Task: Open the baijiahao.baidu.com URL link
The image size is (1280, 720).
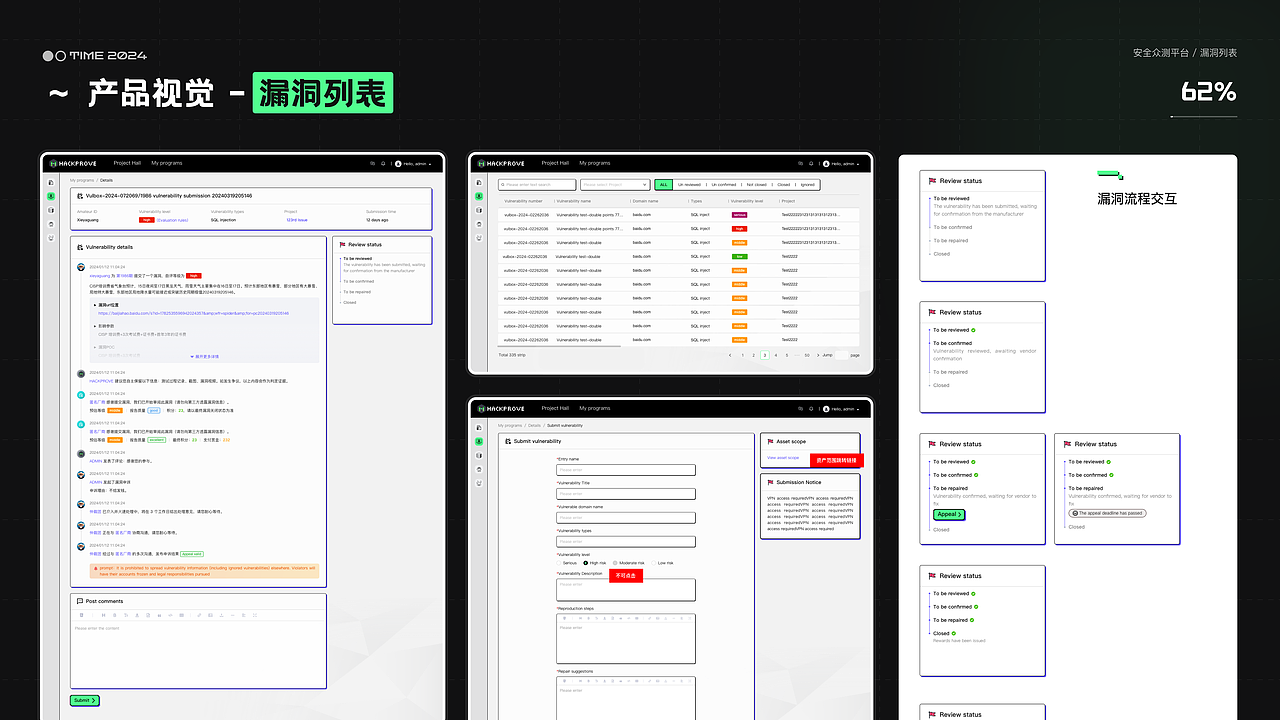Action: pos(193,313)
